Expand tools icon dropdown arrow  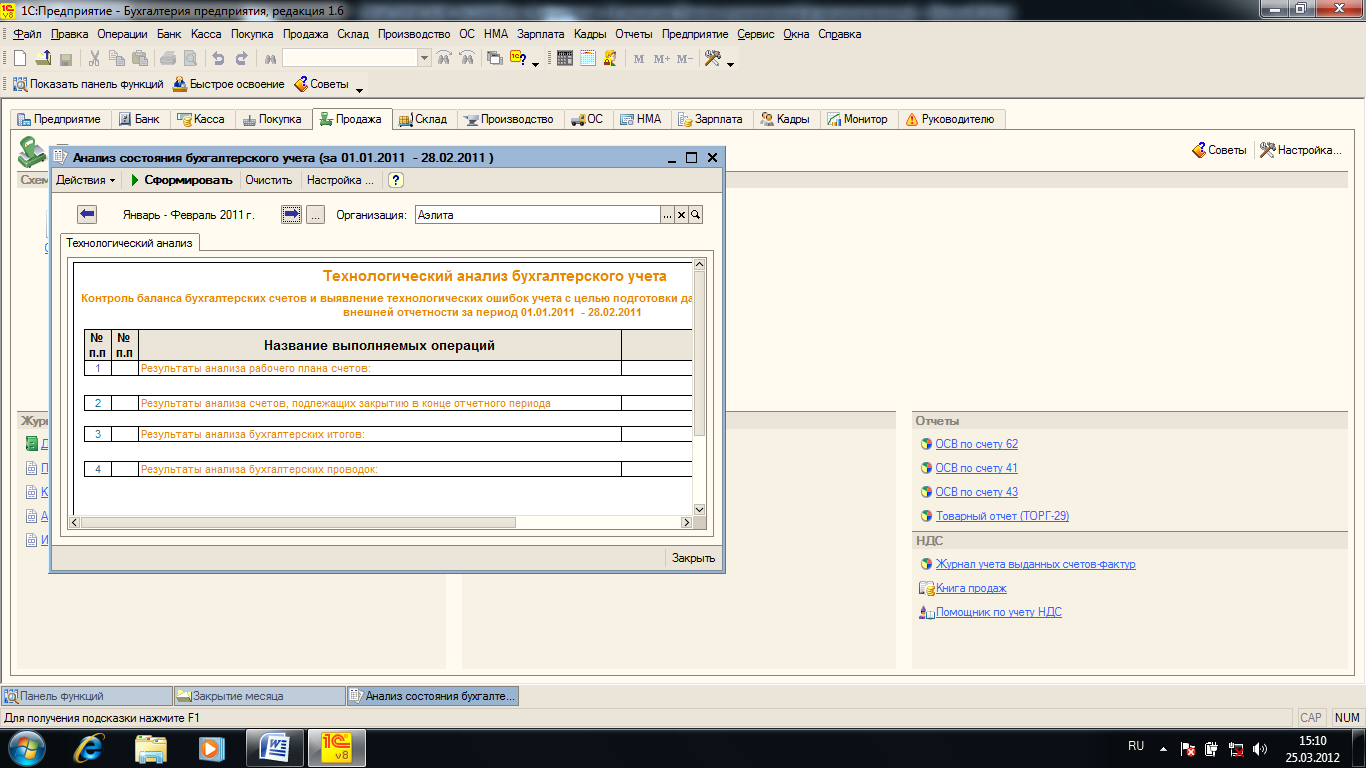click(x=731, y=64)
